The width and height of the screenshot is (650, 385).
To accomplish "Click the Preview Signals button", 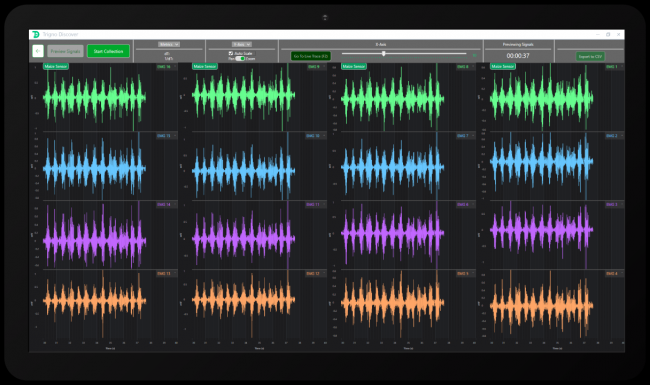I will 65,51.
